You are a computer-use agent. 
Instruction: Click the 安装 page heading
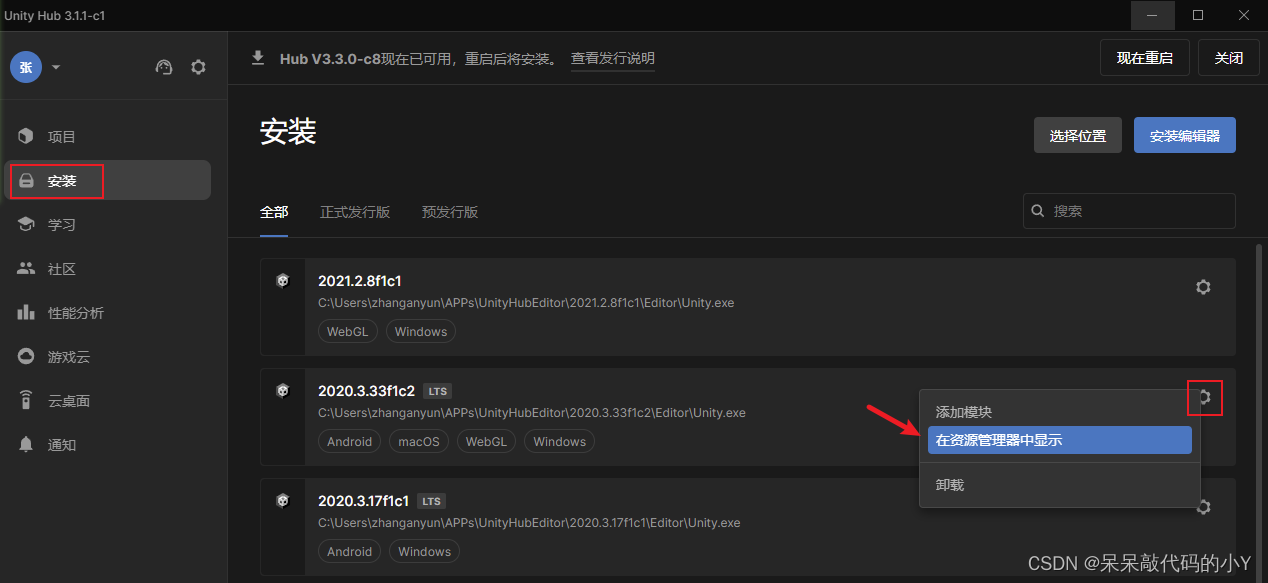[288, 132]
